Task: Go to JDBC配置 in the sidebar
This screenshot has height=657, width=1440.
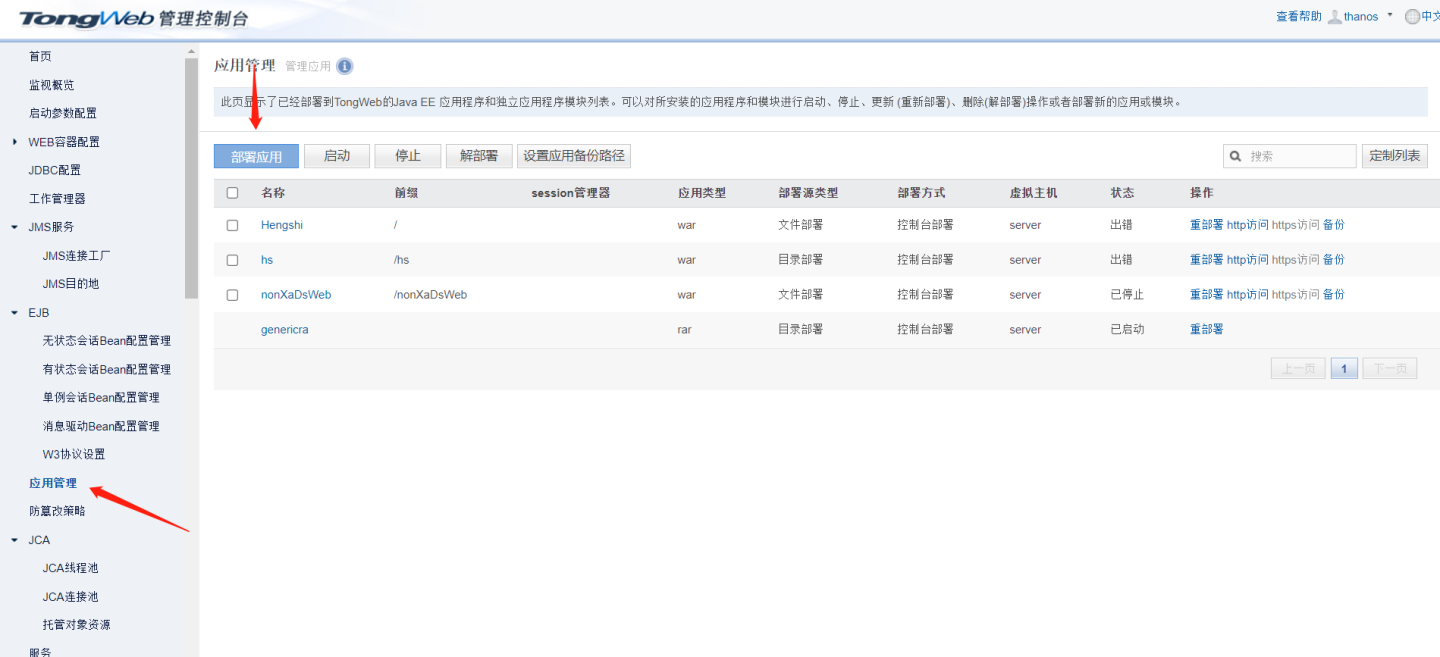Action: pyautogui.click(x=55, y=170)
